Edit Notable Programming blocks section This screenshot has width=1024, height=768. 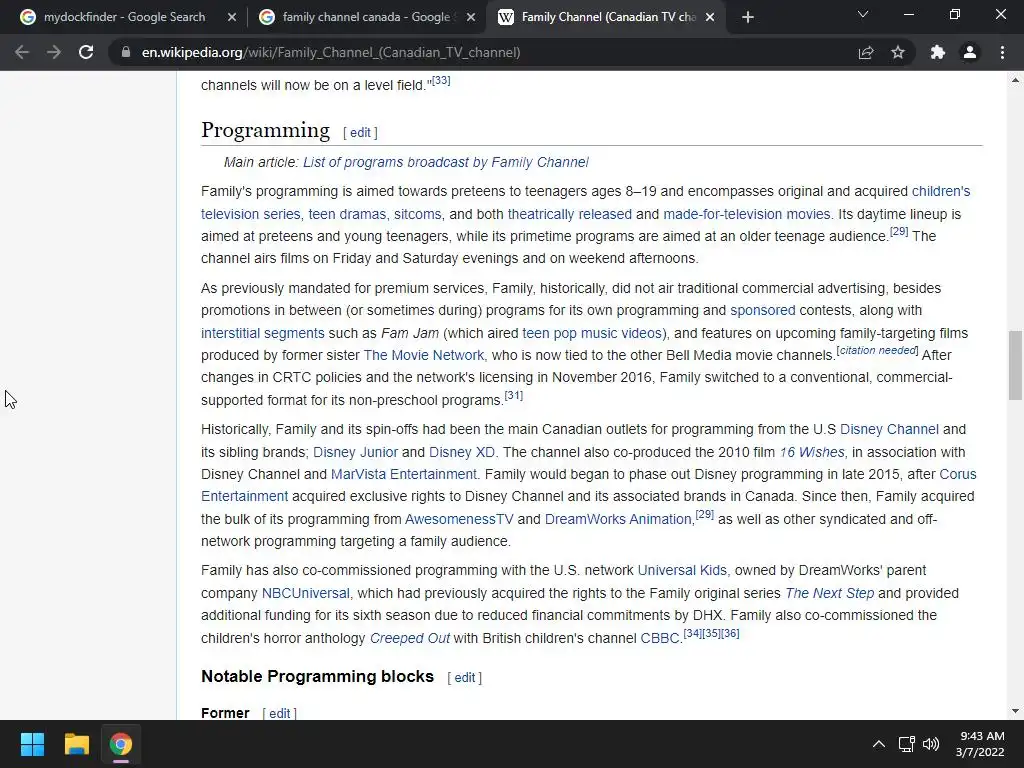coord(464,678)
